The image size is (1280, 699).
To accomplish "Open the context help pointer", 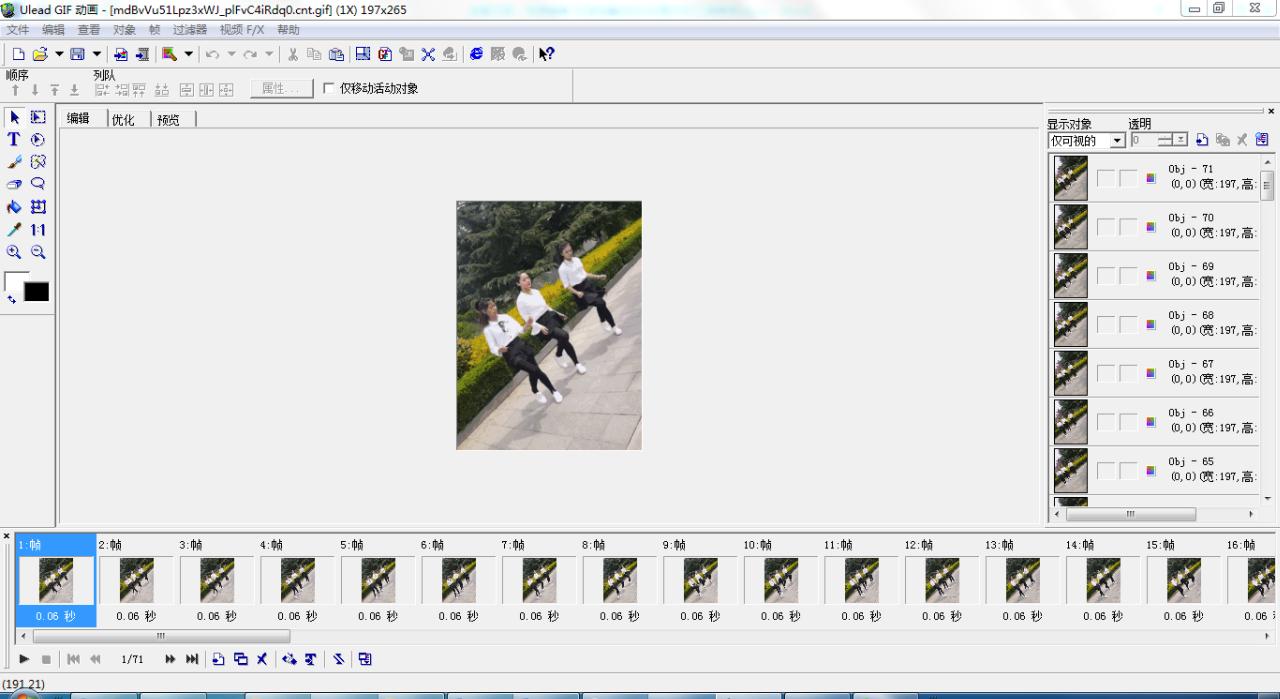I will (546, 54).
